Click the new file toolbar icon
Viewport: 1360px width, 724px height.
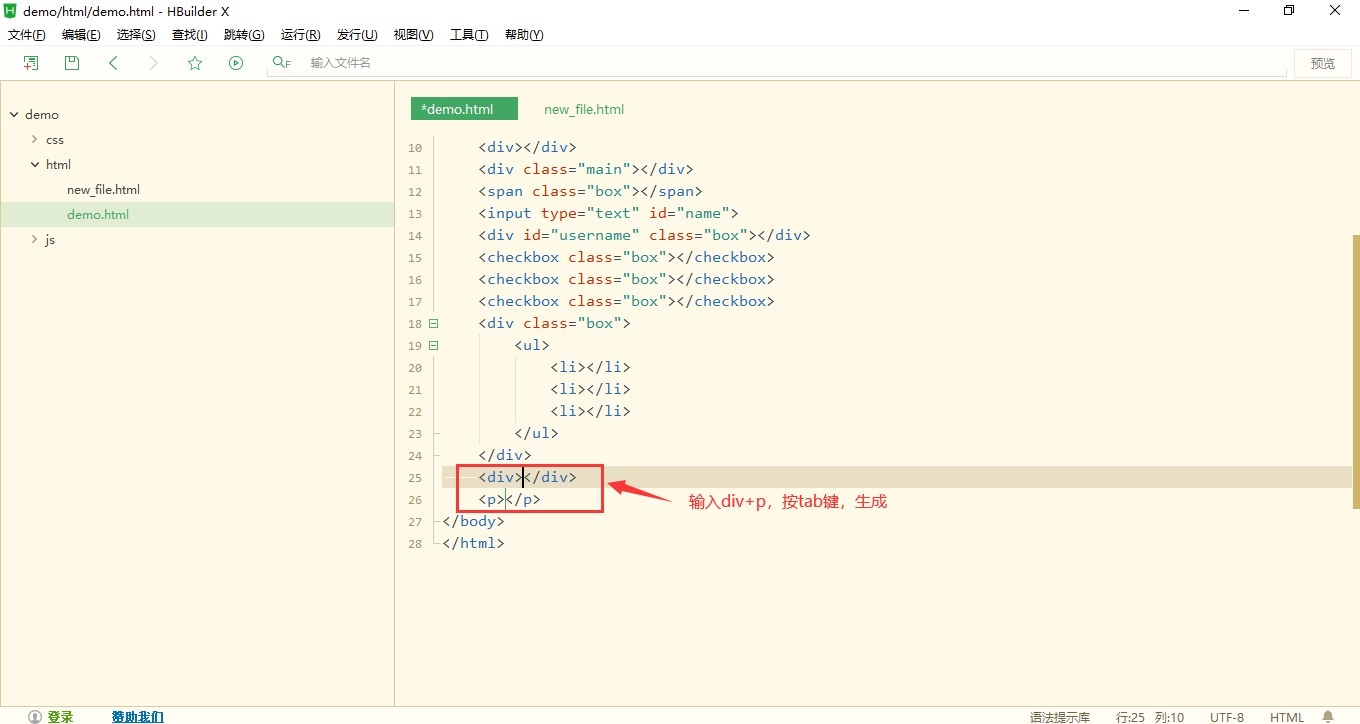(31, 63)
